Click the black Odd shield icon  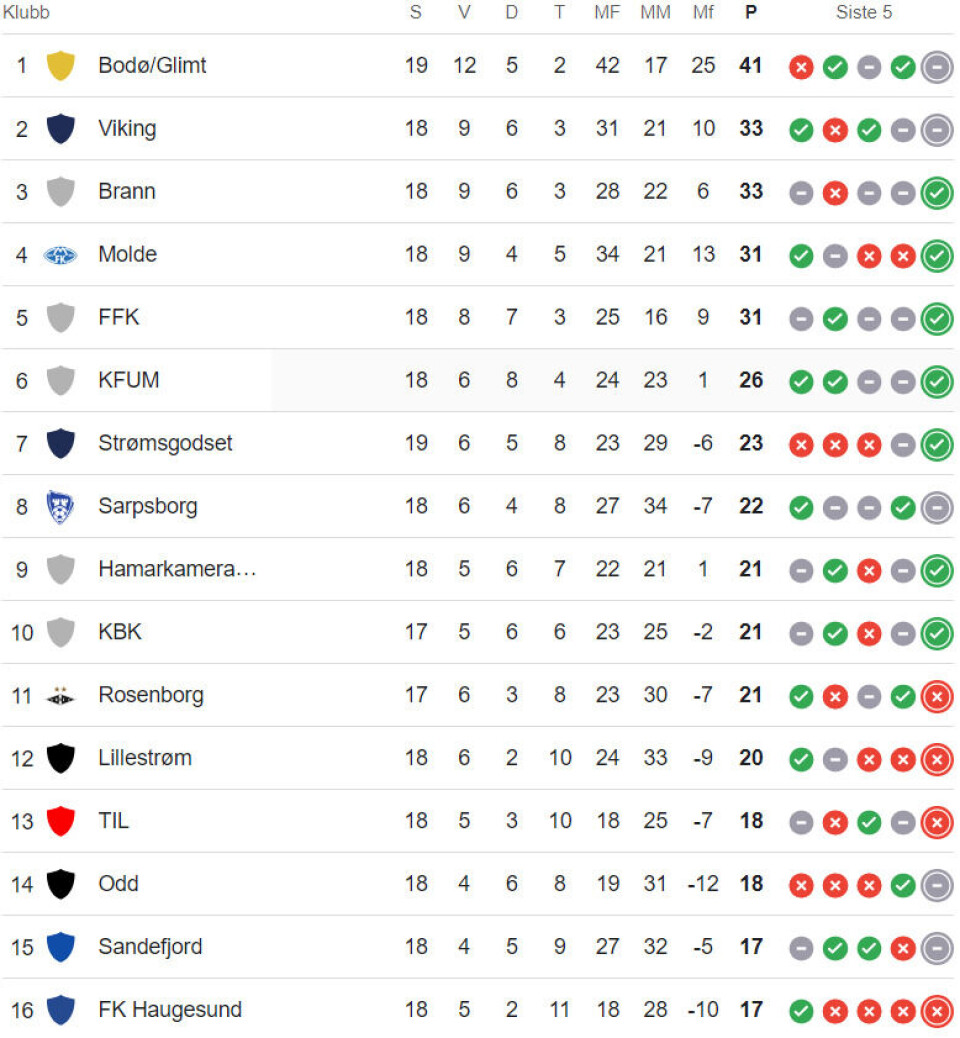point(61,884)
